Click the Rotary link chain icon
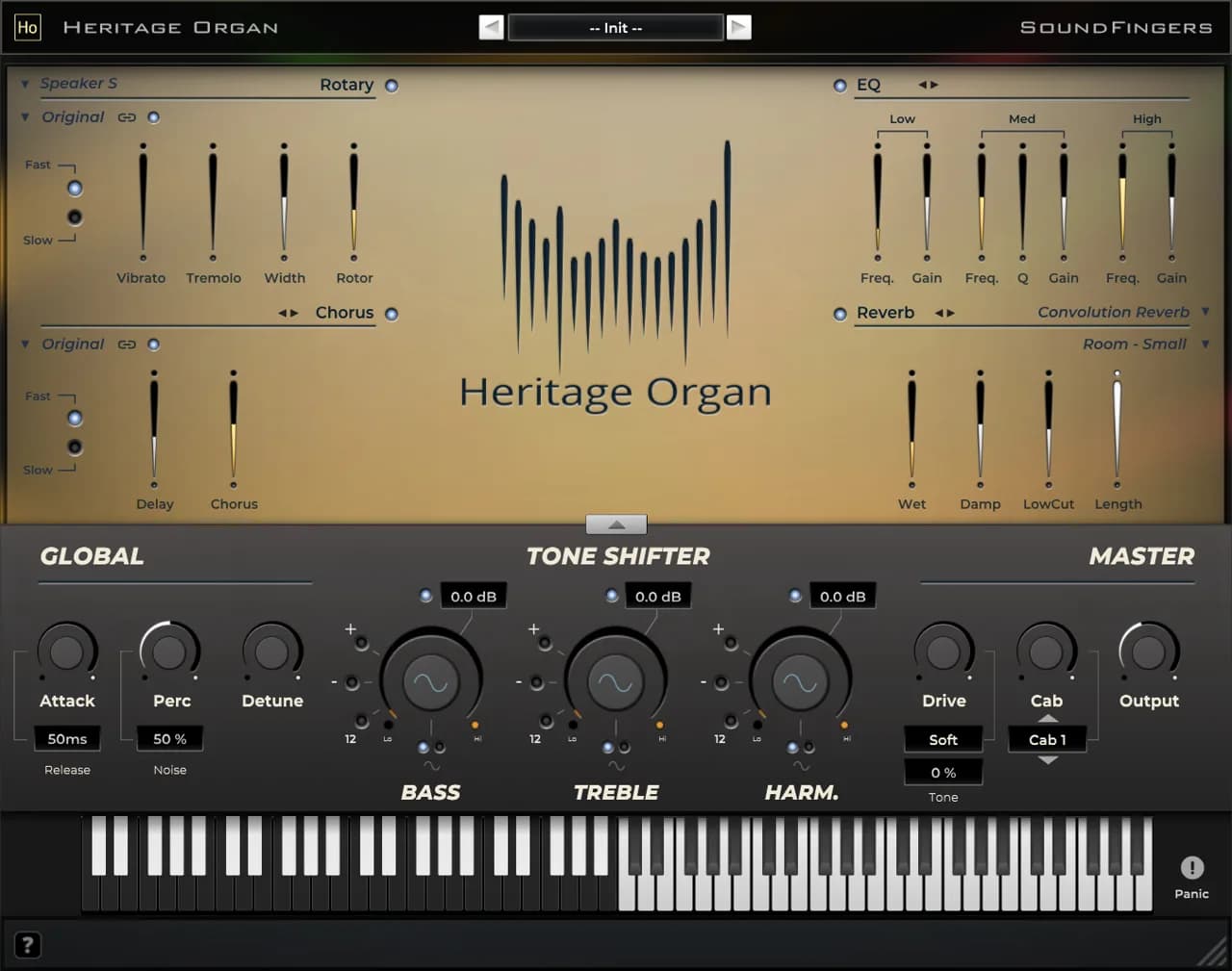1232x971 pixels. [x=127, y=117]
